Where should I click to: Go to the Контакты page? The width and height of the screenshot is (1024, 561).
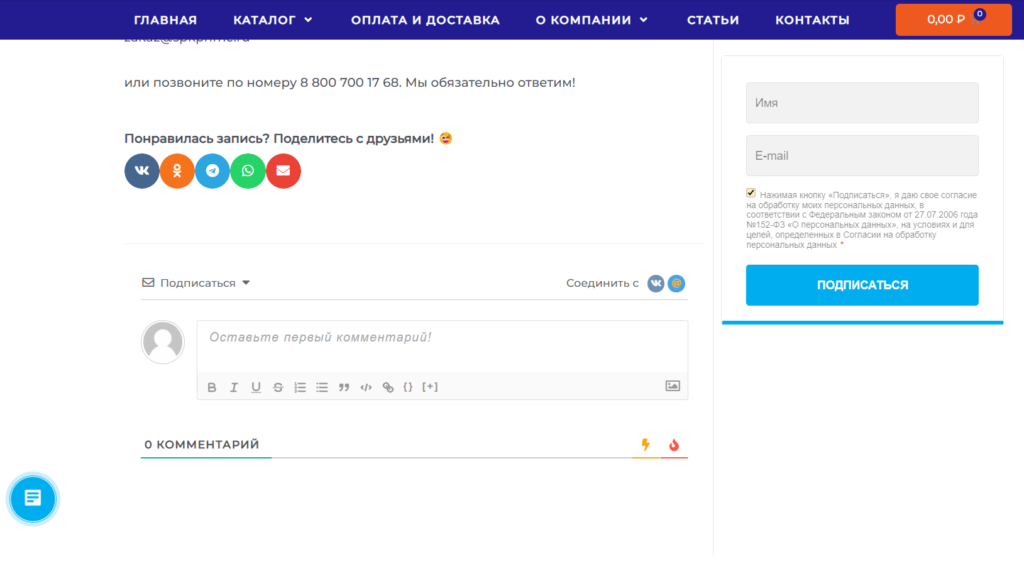pos(812,20)
